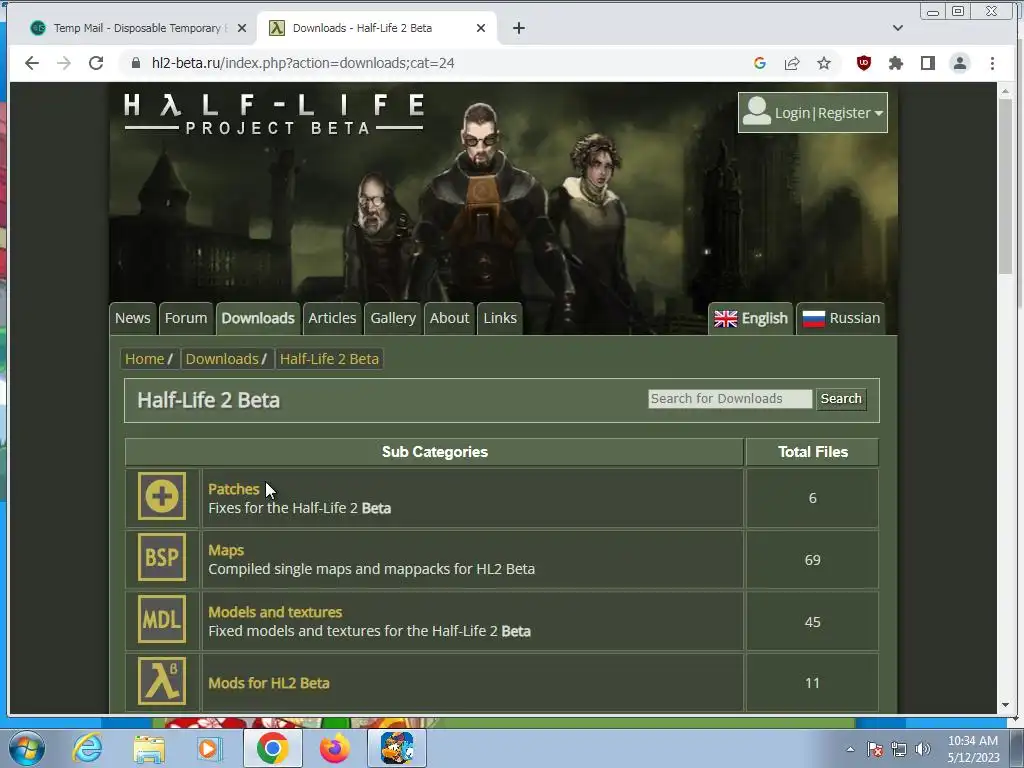Screen dimensions: 1024x768
Task: Click the Patches category plus icon
Action: pos(162,497)
